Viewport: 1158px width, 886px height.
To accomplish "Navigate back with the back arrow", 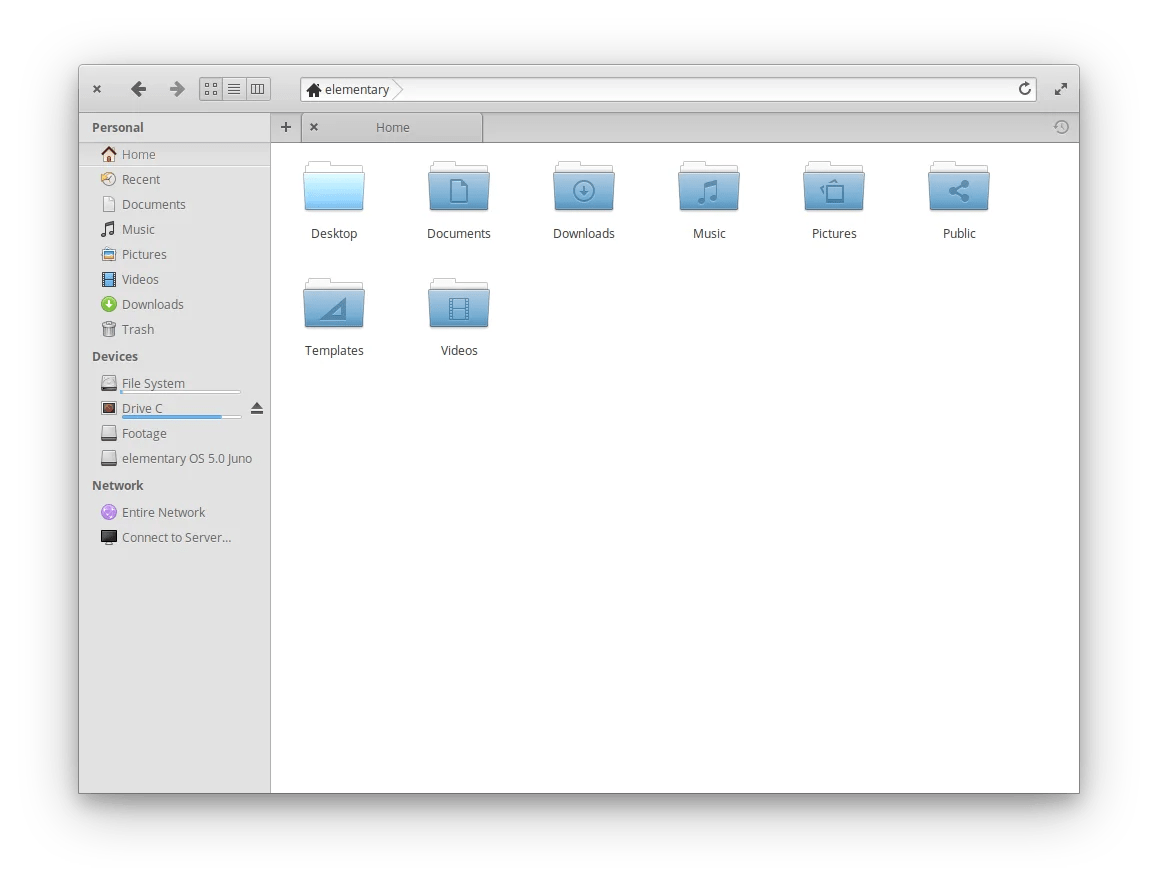I will 139,88.
